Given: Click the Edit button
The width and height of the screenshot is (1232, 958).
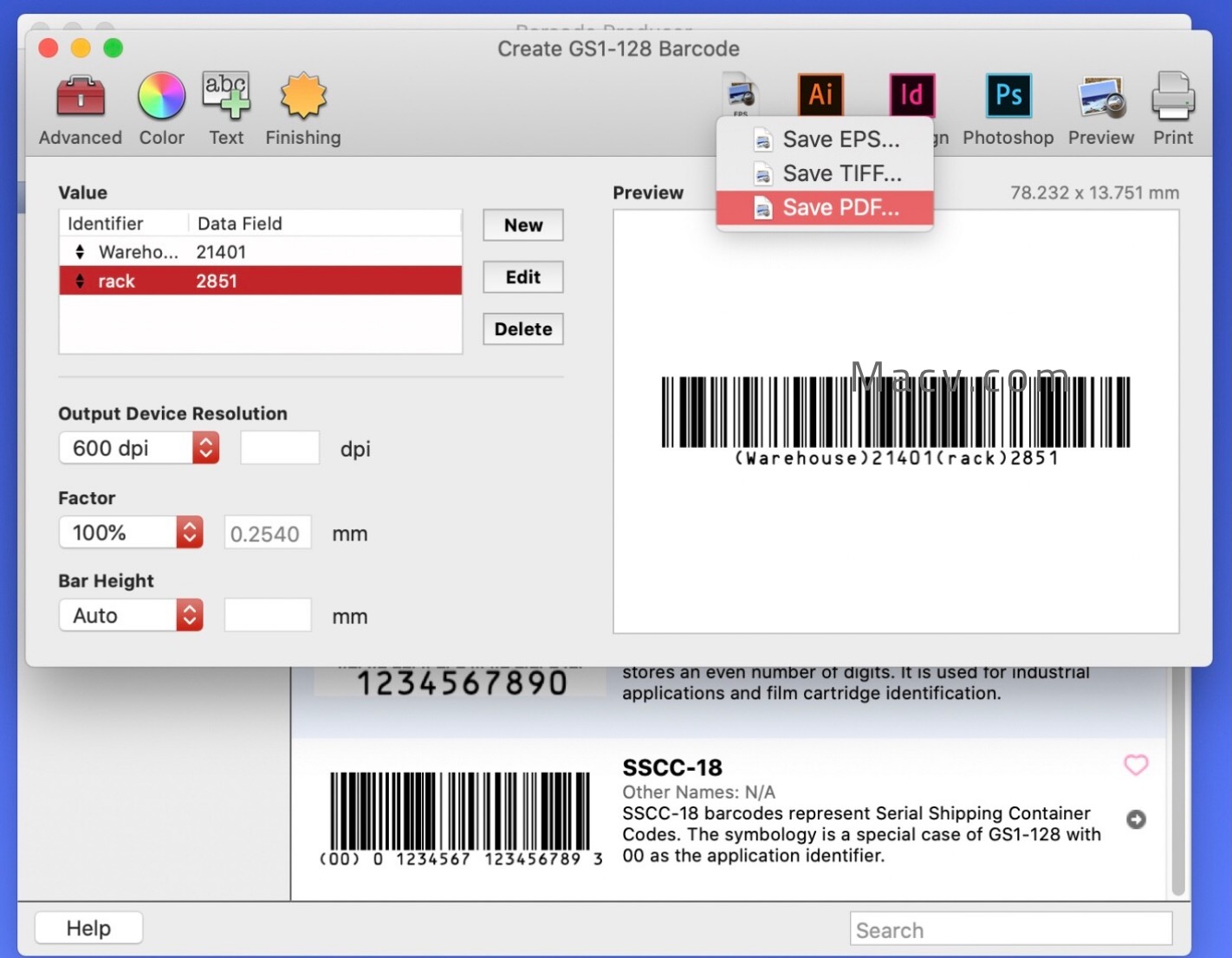Looking at the screenshot, I should [x=523, y=277].
